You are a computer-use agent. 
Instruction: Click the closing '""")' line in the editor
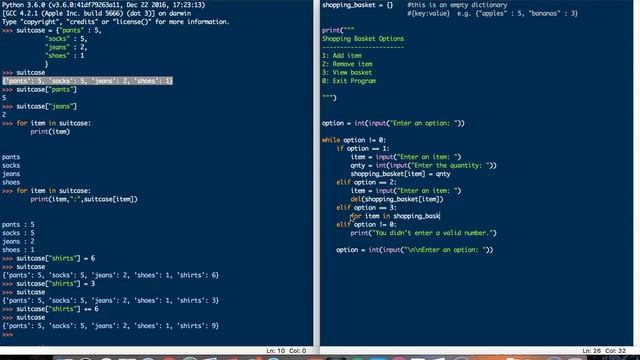[x=329, y=98]
